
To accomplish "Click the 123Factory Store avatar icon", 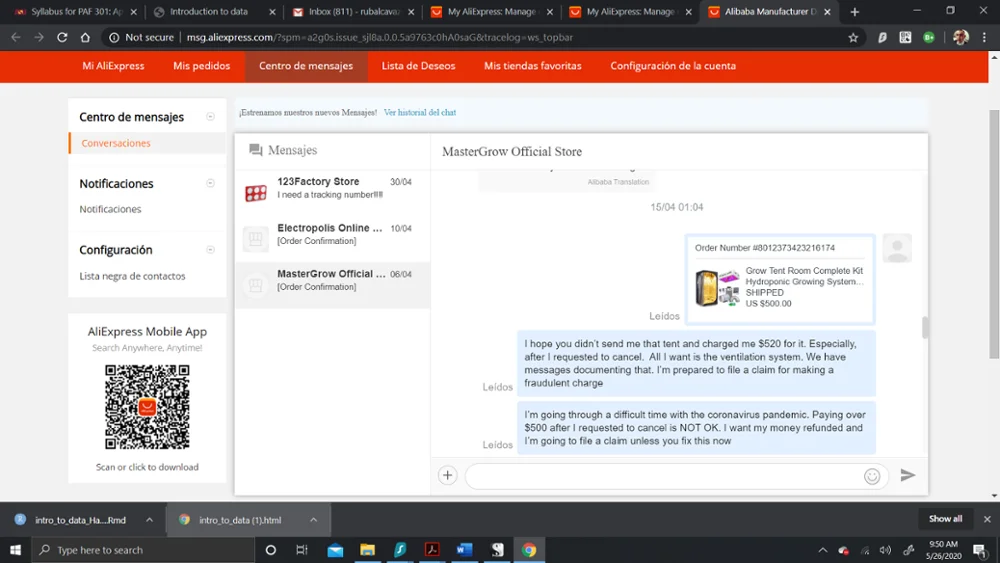I will 256,193.
